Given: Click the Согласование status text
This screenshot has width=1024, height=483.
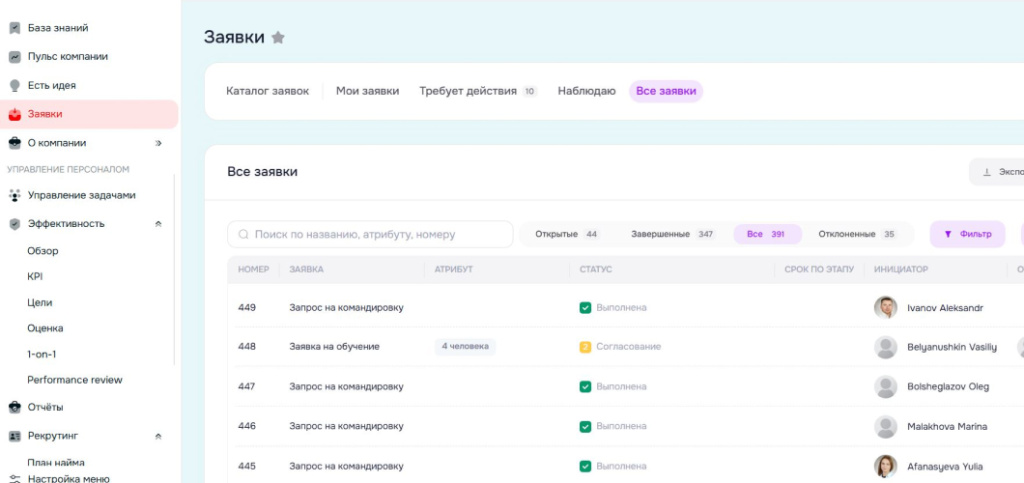Looking at the screenshot, I should point(628,347).
